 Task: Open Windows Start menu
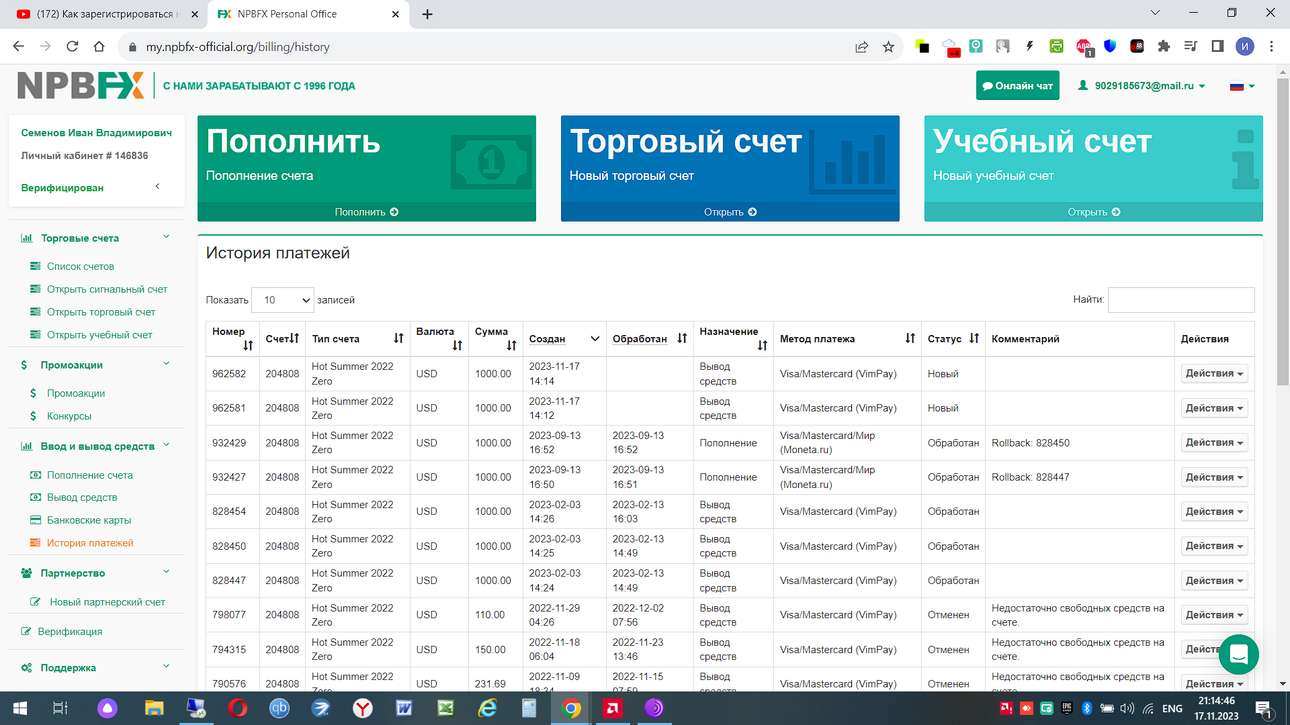18,709
